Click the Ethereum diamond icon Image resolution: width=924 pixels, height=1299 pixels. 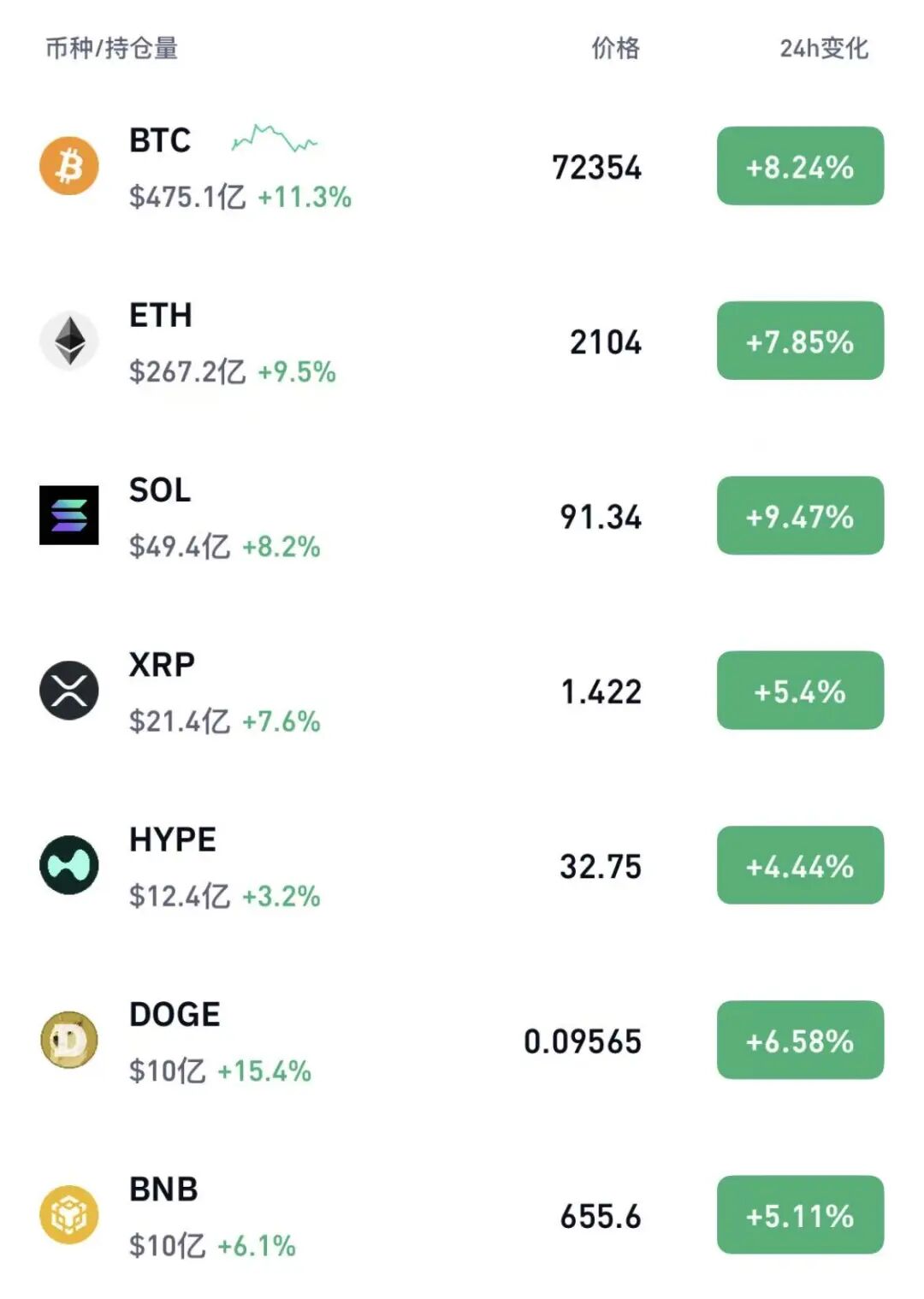tap(69, 341)
